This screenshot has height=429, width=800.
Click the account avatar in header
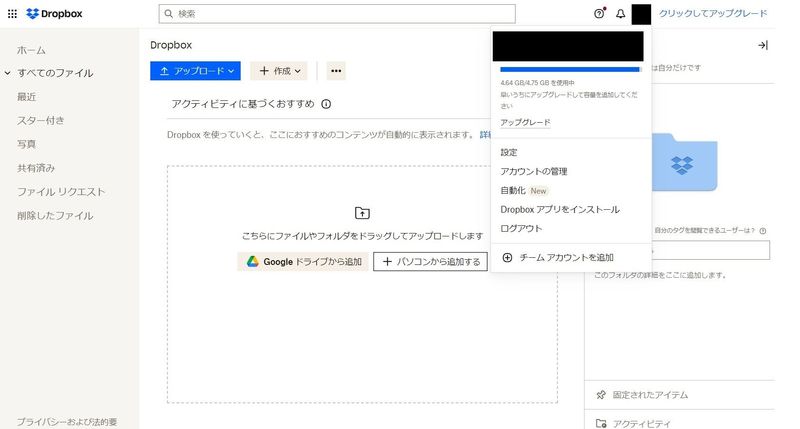(x=641, y=14)
